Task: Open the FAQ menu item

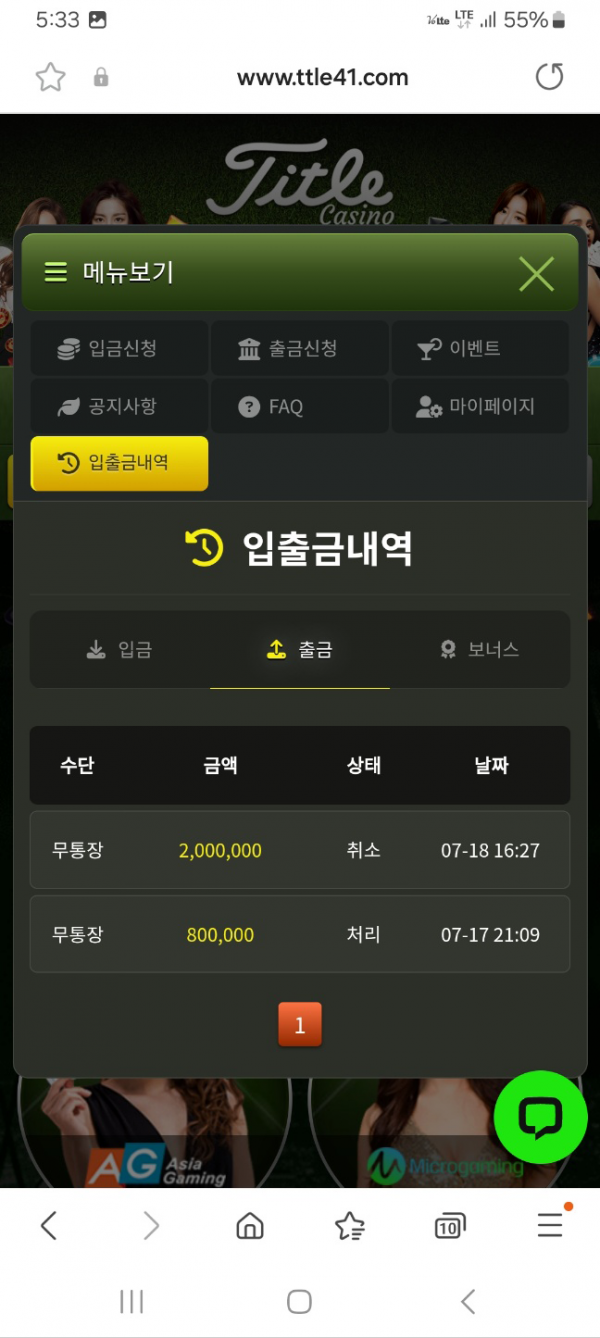Action: coord(299,406)
